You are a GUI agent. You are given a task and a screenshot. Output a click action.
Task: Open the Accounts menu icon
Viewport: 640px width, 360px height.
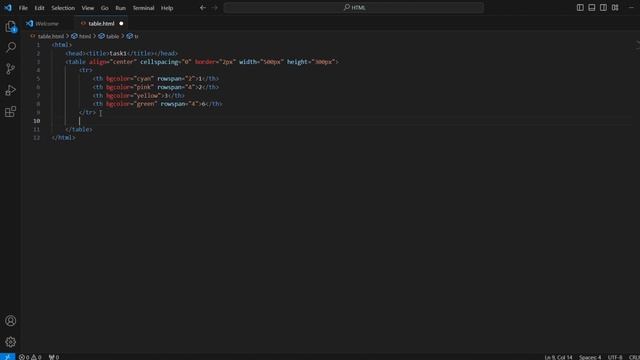(11, 321)
